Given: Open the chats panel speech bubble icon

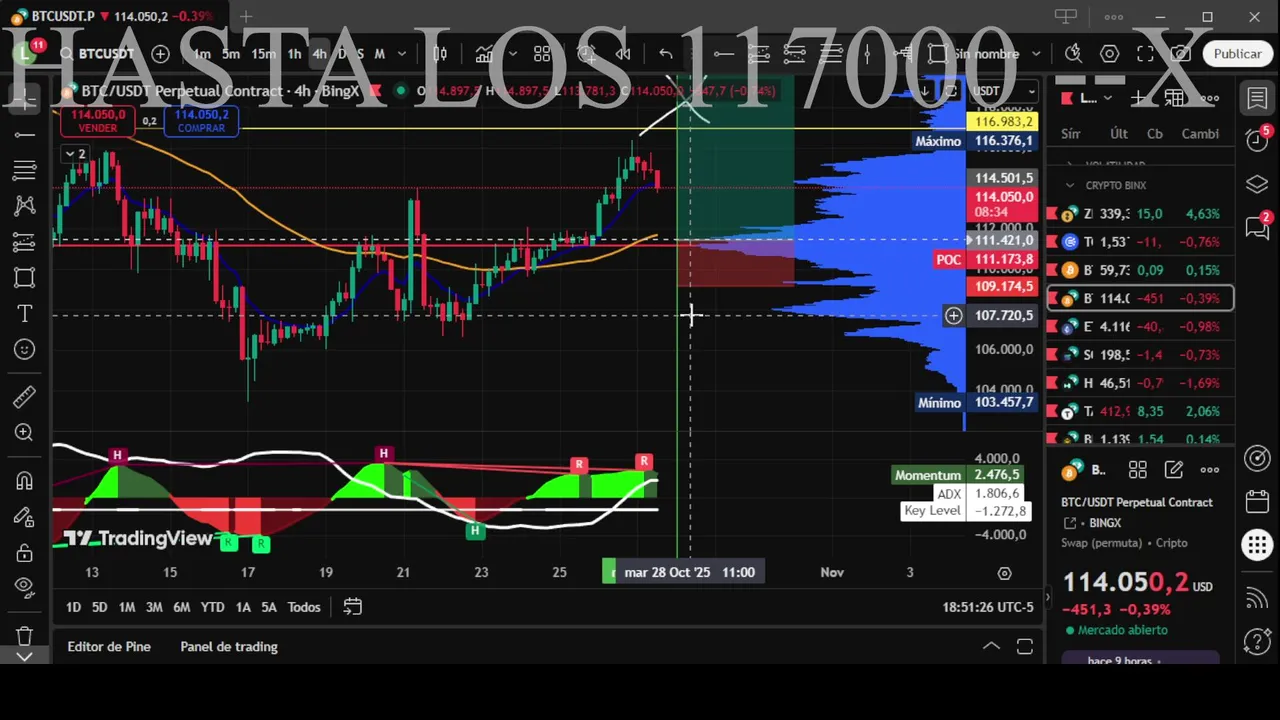Looking at the screenshot, I should [x=1257, y=228].
